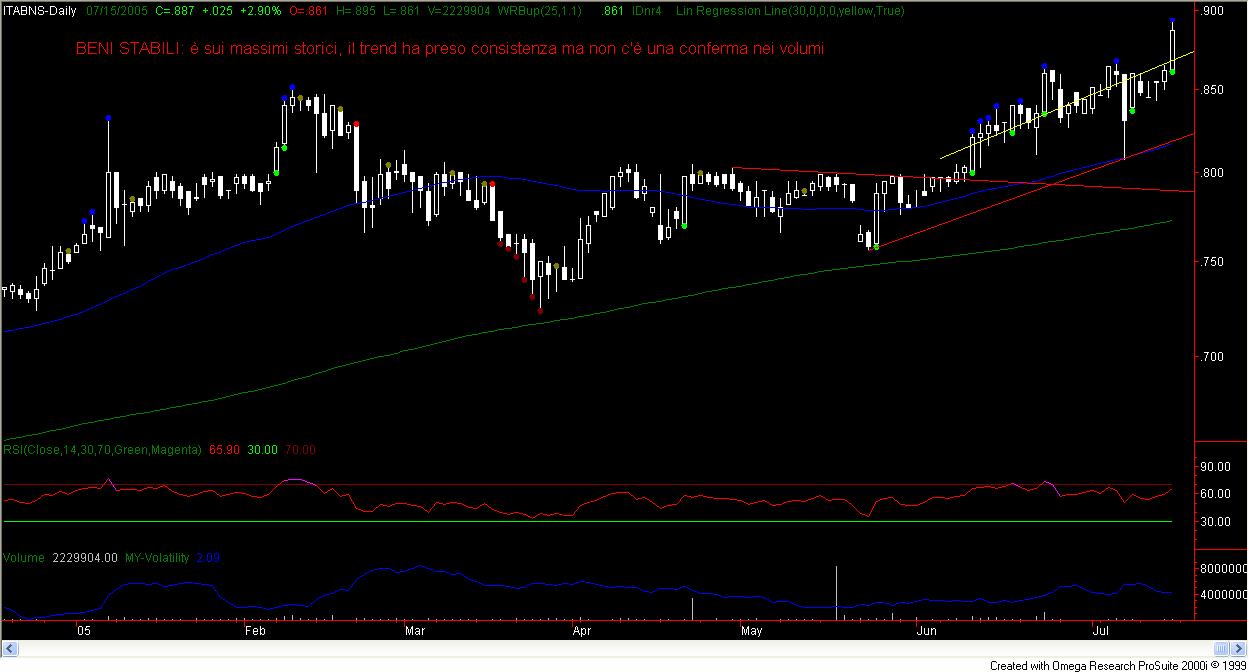1249x672 pixels.
Task: Select the ITABNS-Daily symbol label
Action: click(41, 9)
